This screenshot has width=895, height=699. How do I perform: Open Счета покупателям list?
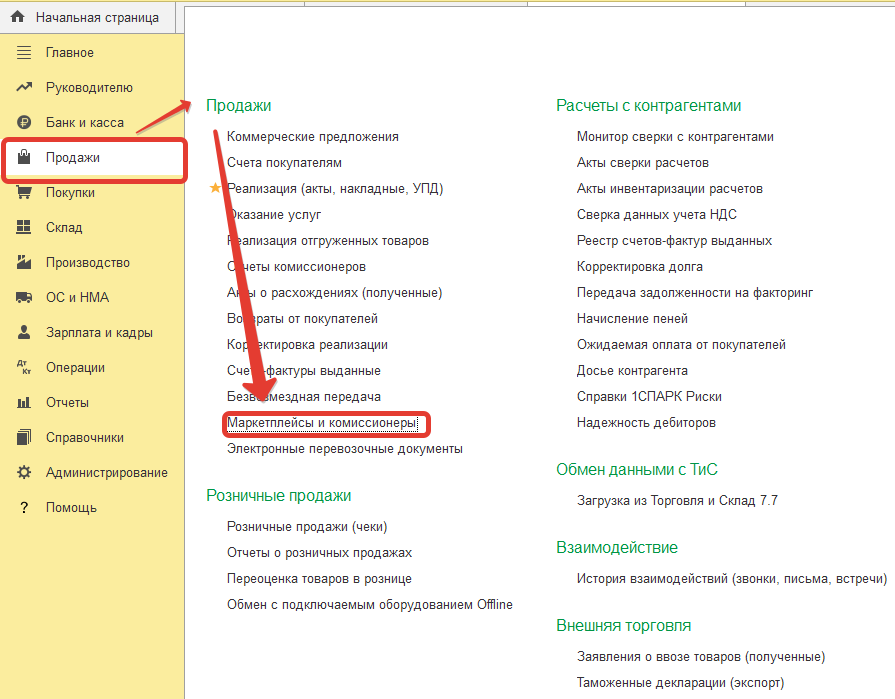click(284, 163)
